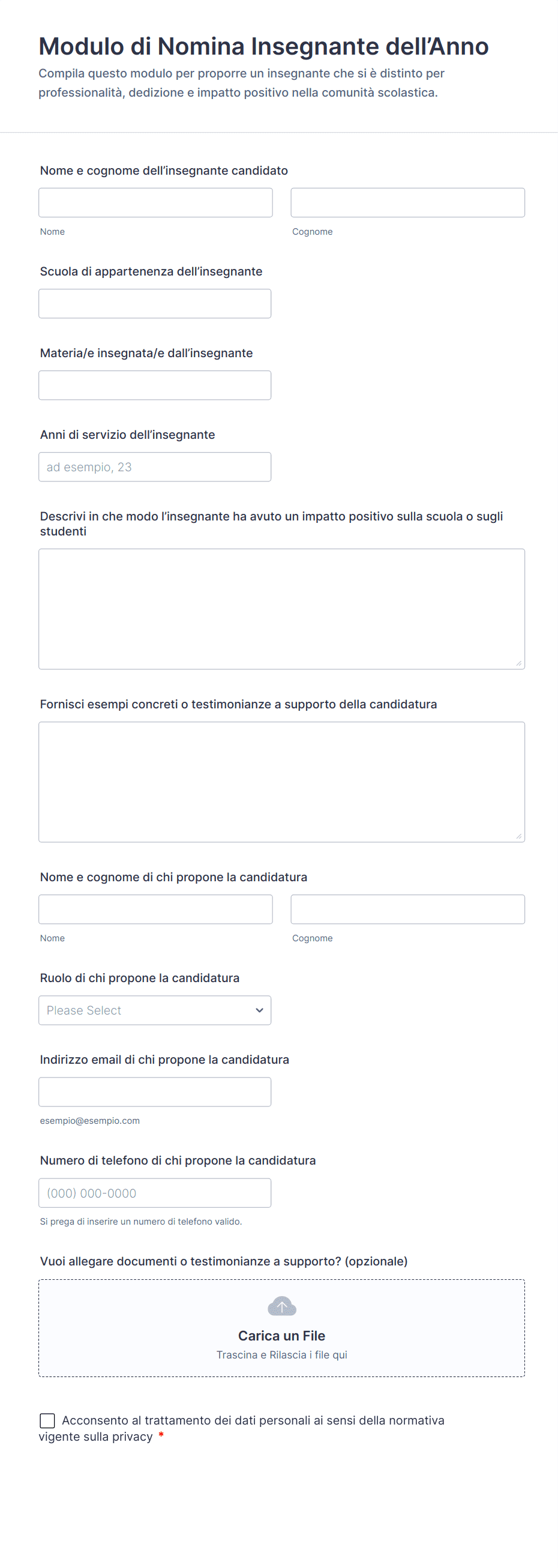
Task: Click the cloud upload icon
Action: (x=281, y=1306)
